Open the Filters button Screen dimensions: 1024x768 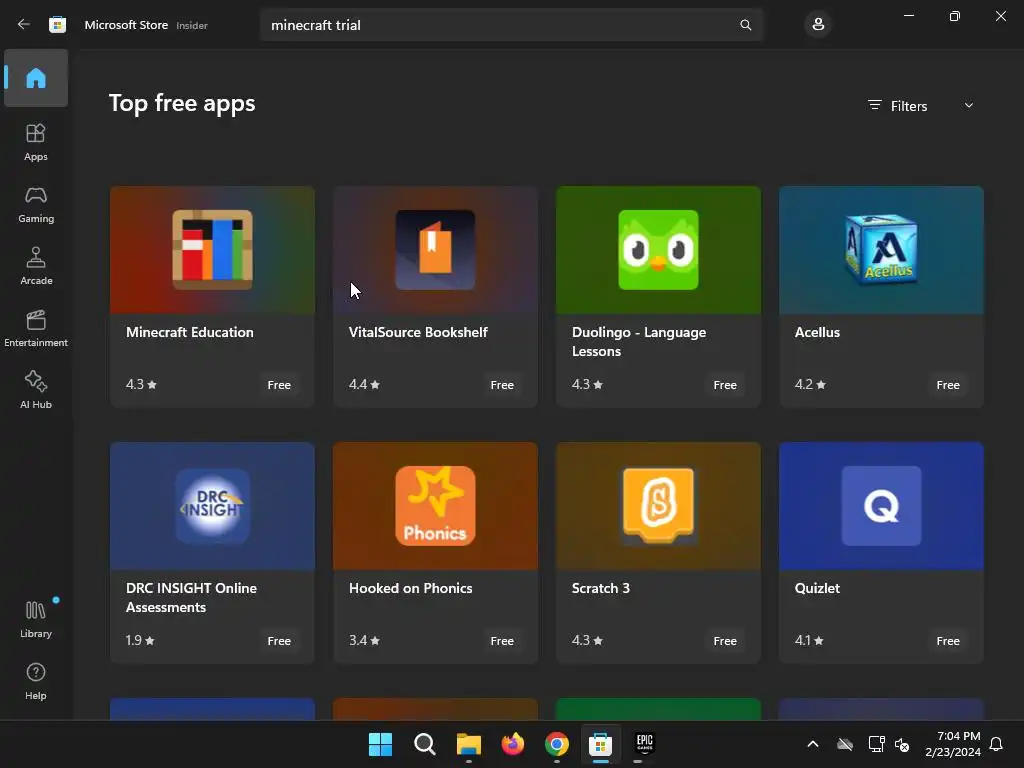click(898, 106)
